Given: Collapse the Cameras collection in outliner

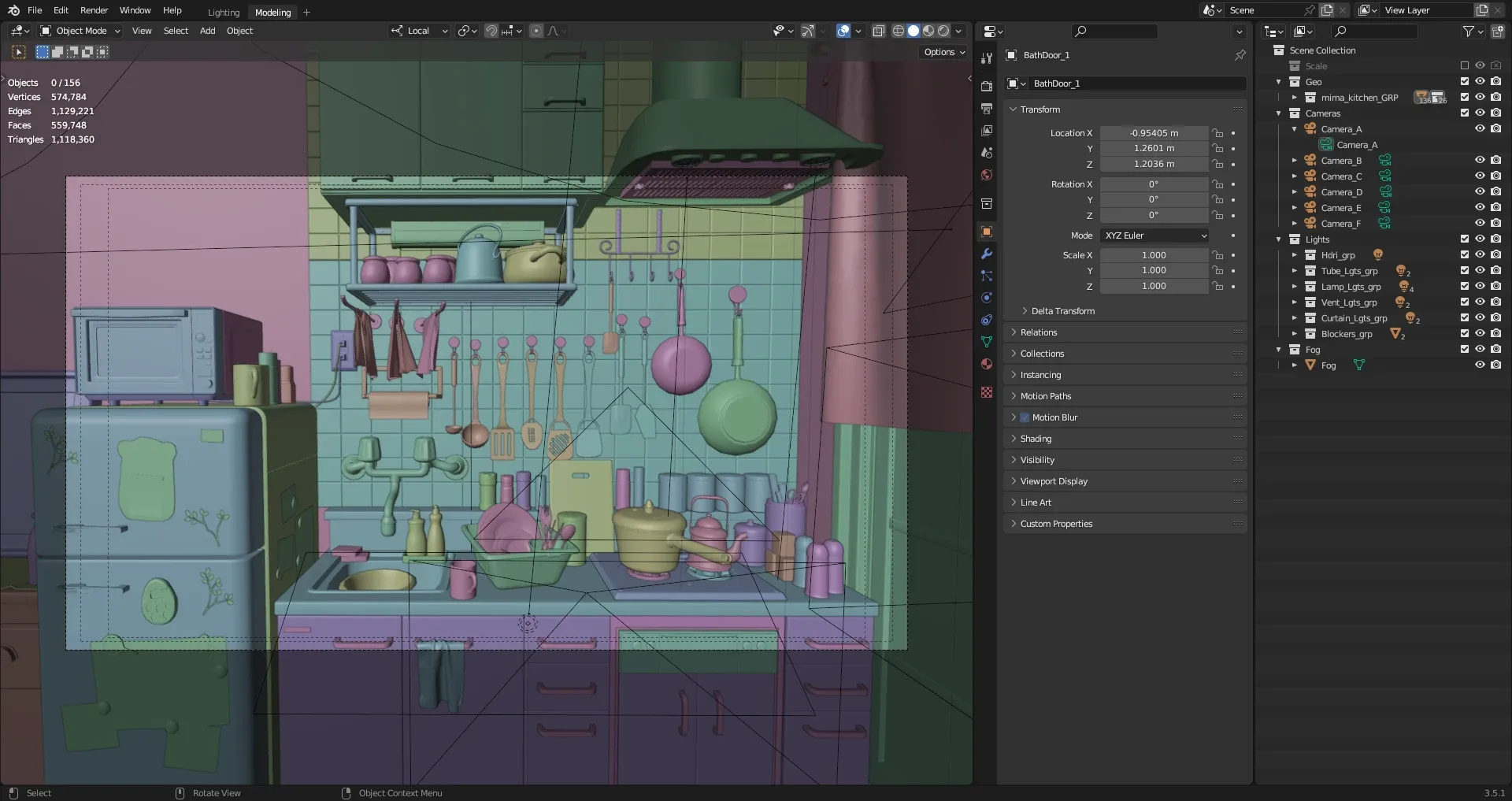Looking at the screenshot, I should (1278, 113).
